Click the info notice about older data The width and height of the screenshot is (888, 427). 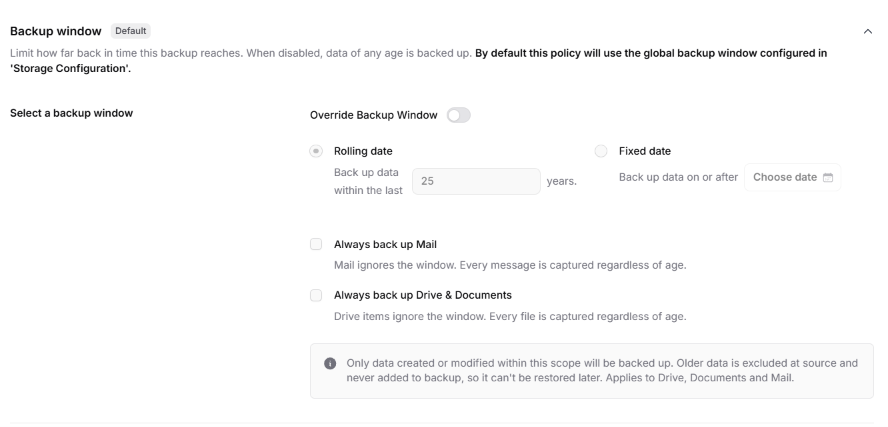[x=592, y=371]
